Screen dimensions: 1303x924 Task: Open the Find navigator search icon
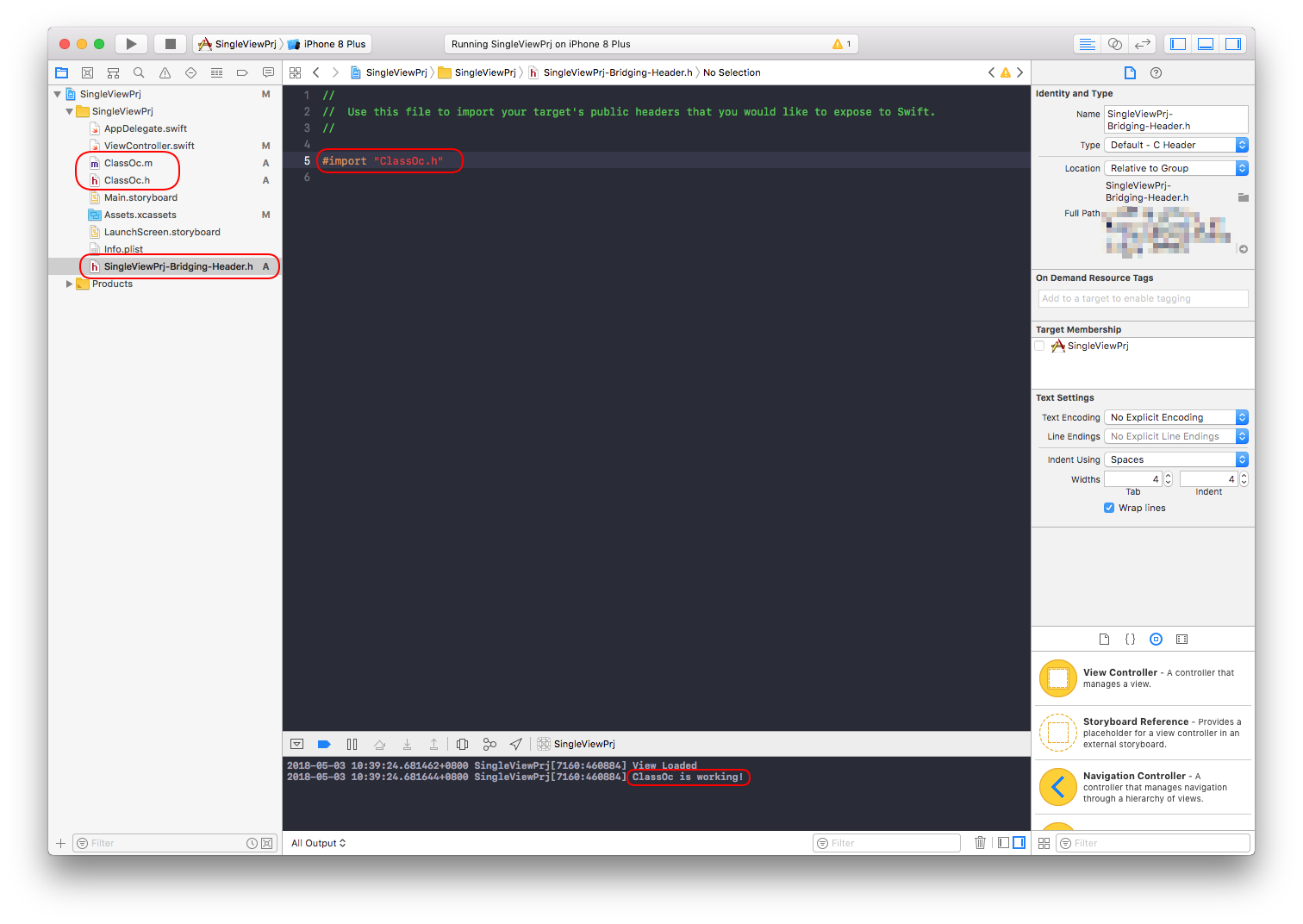click(x=139, y=73)
